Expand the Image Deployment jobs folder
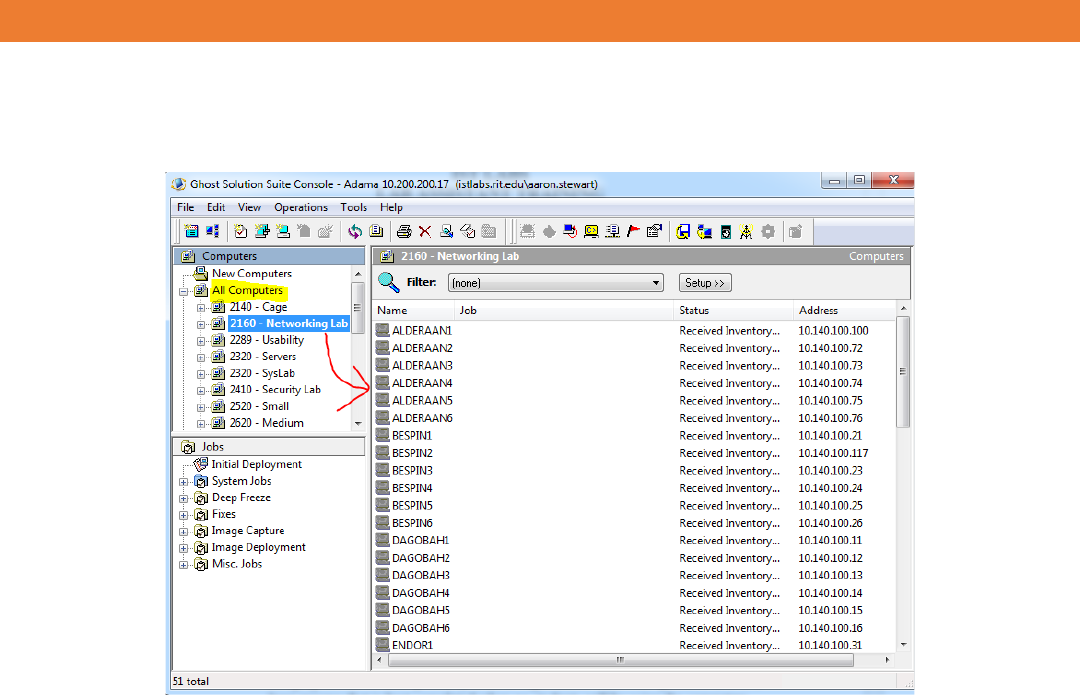Image resolution: width=1080 pixels, height=695 pixels. coord(184,548)
